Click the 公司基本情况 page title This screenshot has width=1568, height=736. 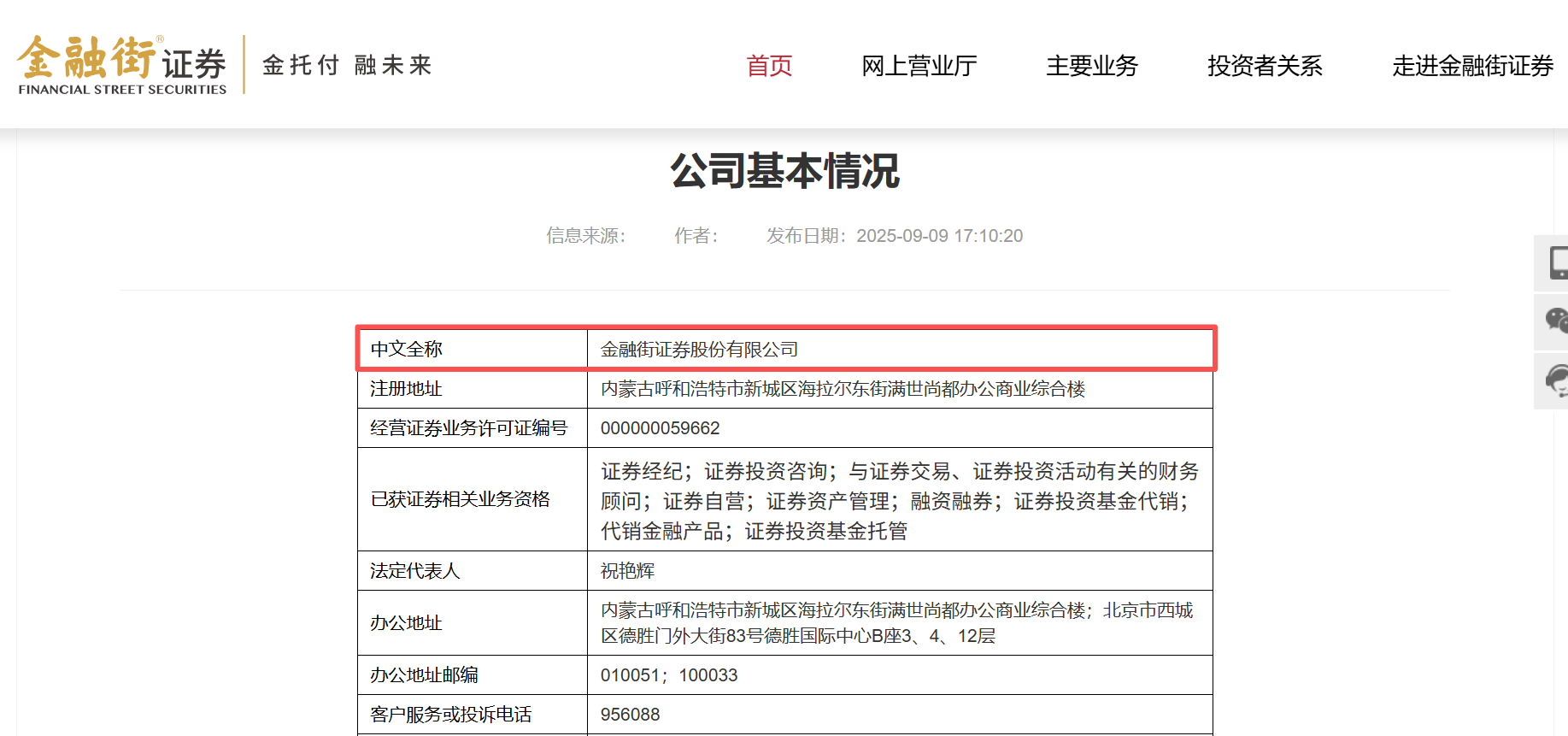[x=784, y=171]
